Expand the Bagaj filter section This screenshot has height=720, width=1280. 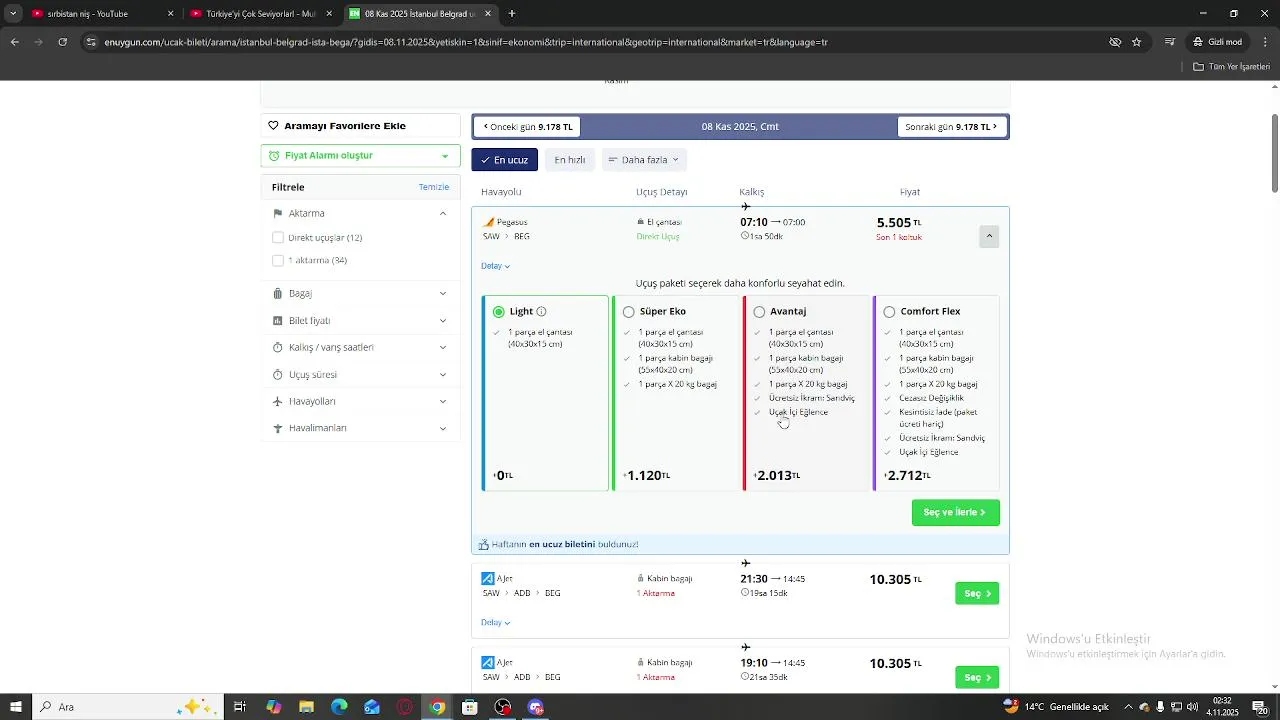click(x=443, y=294)
